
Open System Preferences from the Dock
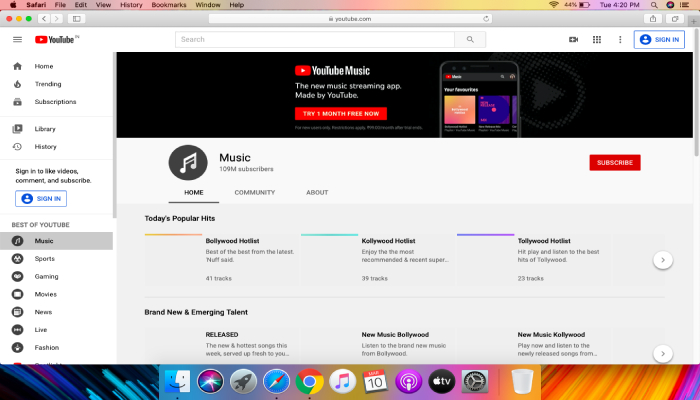pyautogui.click(x=474, y=382)
